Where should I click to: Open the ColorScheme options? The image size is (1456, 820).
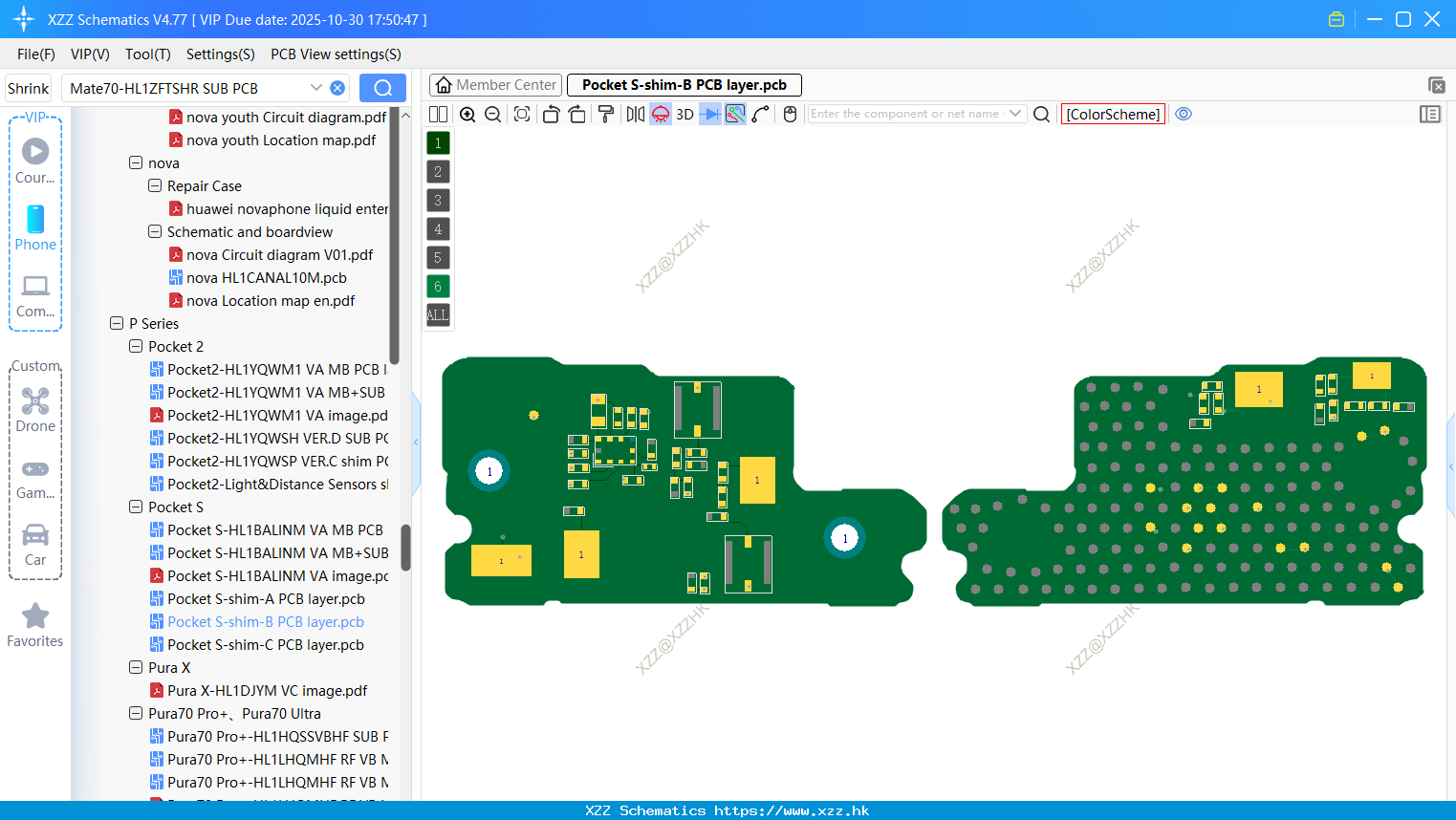tap(1113, 114)
